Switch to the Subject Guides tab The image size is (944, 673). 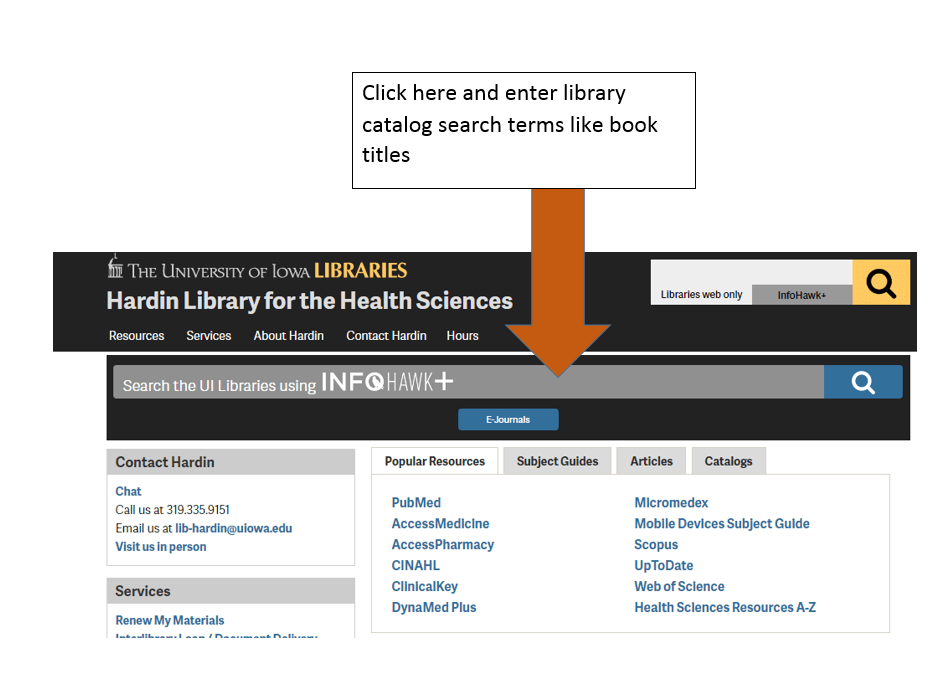tap(557, 461)
